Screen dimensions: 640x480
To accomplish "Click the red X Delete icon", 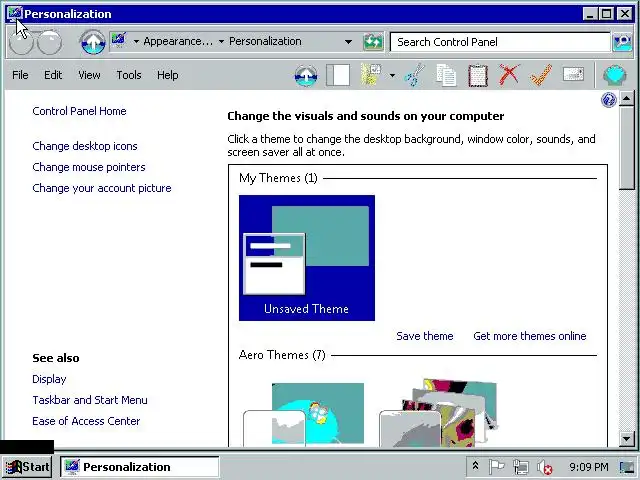I will [x=509, y=75].
